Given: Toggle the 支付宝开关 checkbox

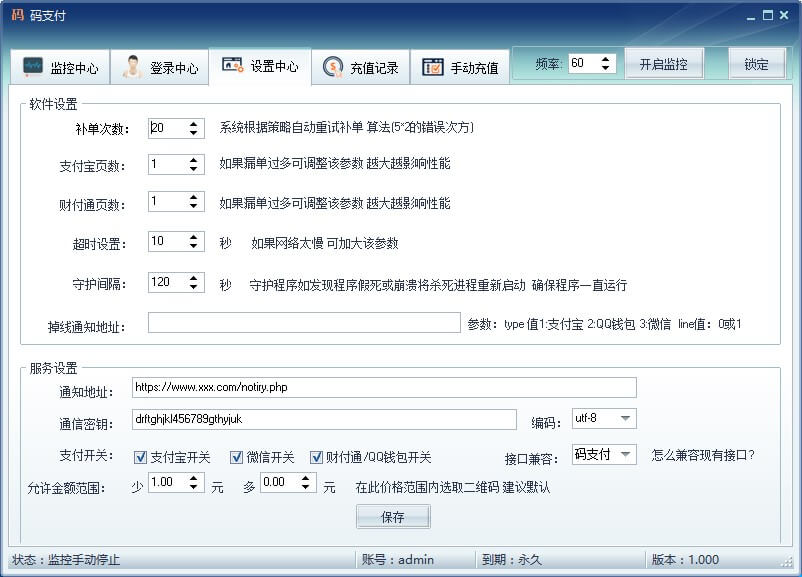Looking at the screenshot, I should [141, 457].
